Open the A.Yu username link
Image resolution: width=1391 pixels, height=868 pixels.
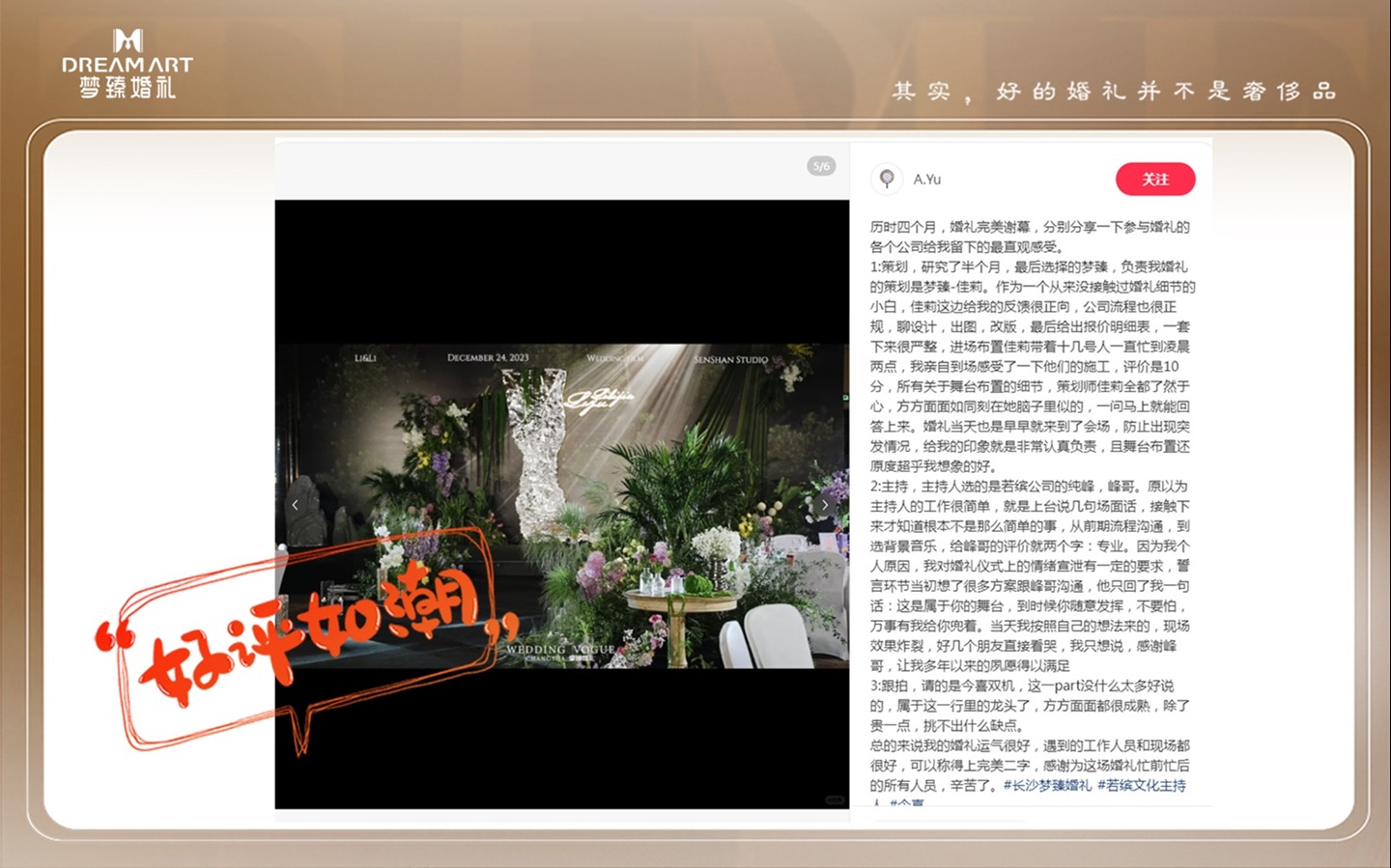[x=927, y=180]
